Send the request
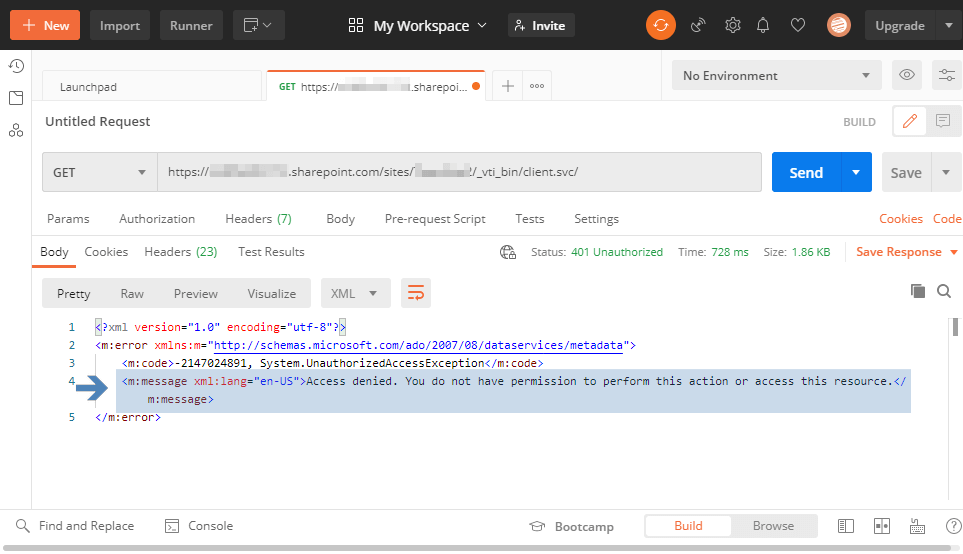963x554 pixels. (x=806, y=173)
